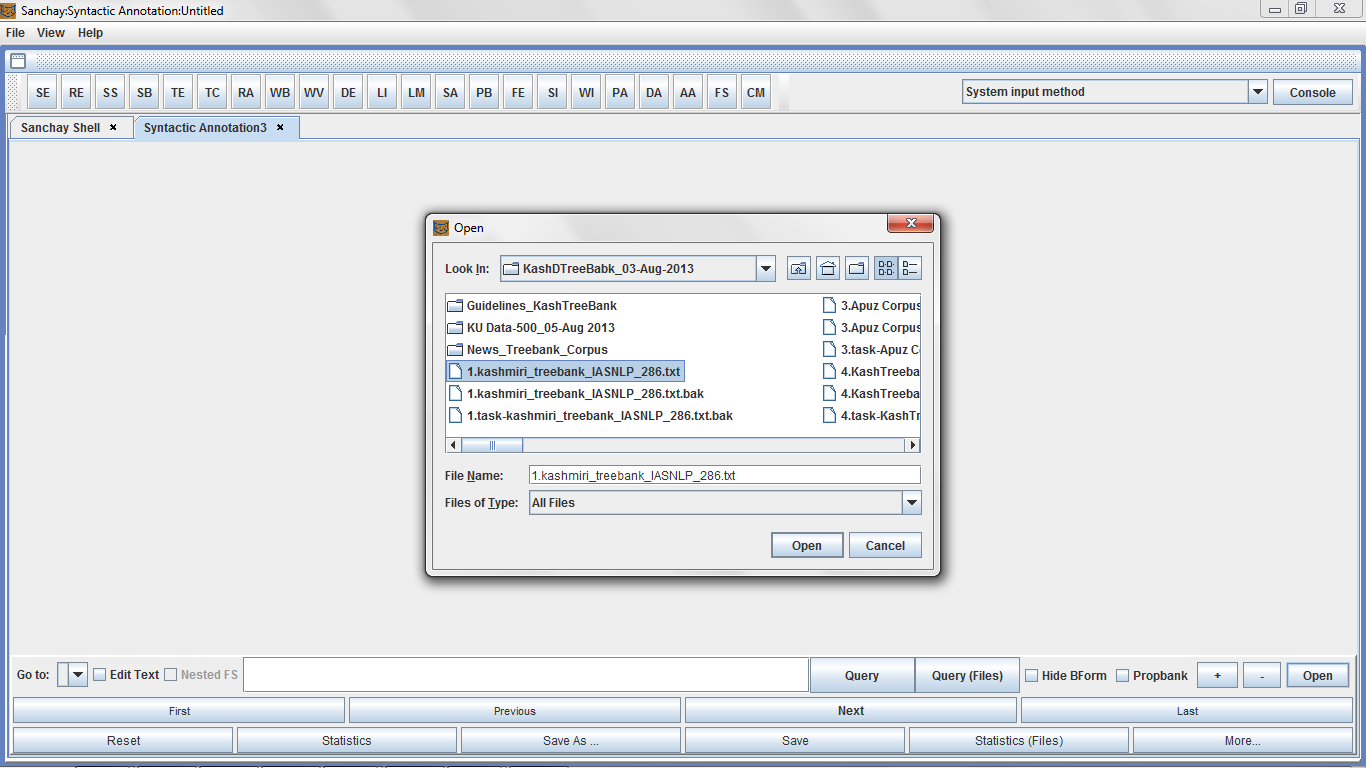
Task: Click the Next navigation button
Action: [x=851, y=711]
